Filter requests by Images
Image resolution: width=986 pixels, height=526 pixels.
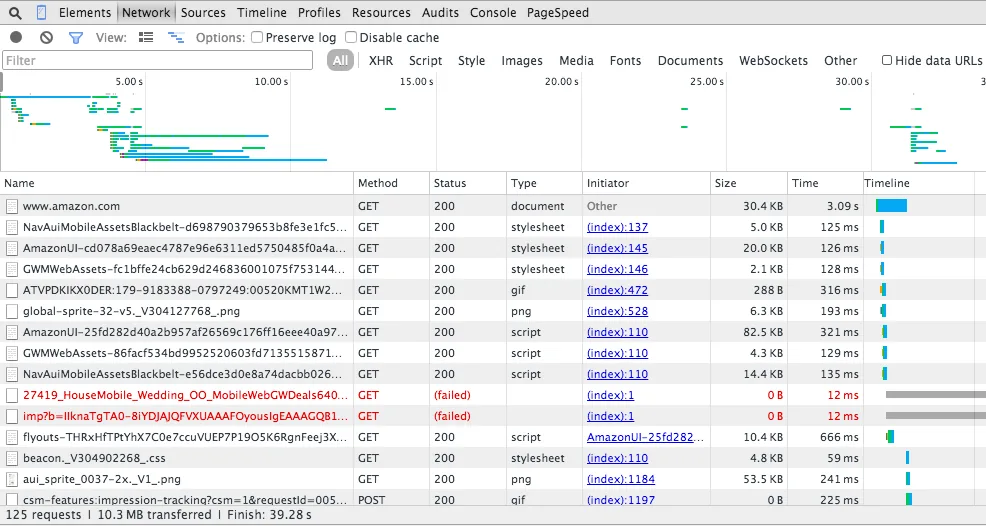tap(522, 60)
